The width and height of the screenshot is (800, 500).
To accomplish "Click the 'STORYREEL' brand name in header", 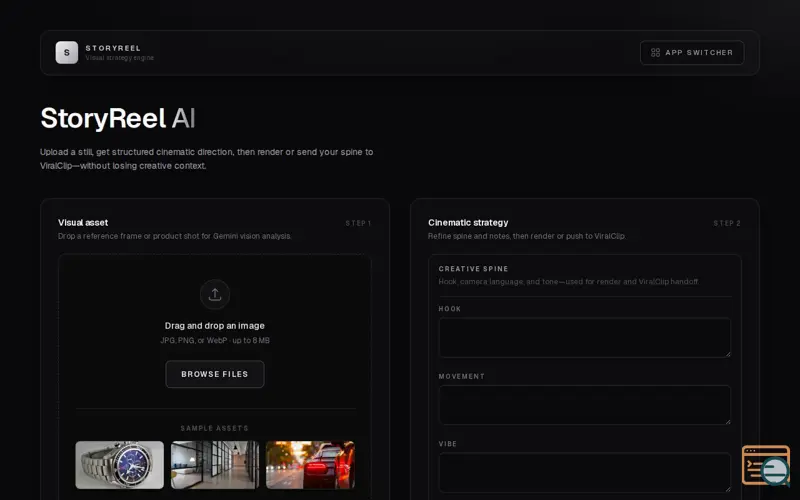I will (113, 48).
